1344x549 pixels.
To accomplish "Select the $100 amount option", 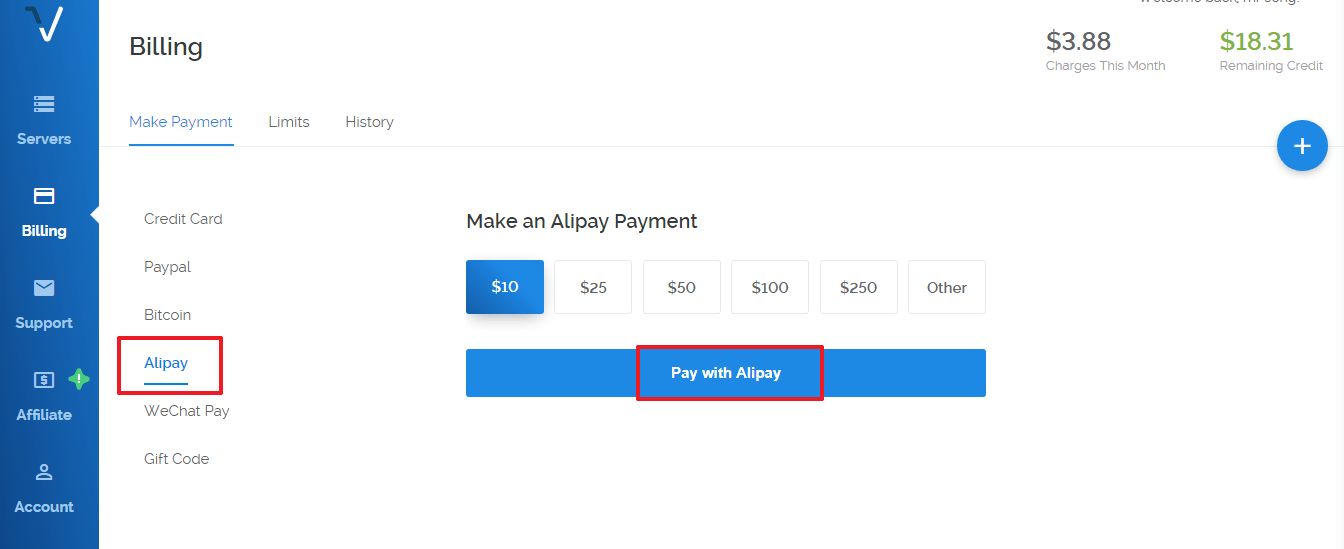I will tap(770, 287).
